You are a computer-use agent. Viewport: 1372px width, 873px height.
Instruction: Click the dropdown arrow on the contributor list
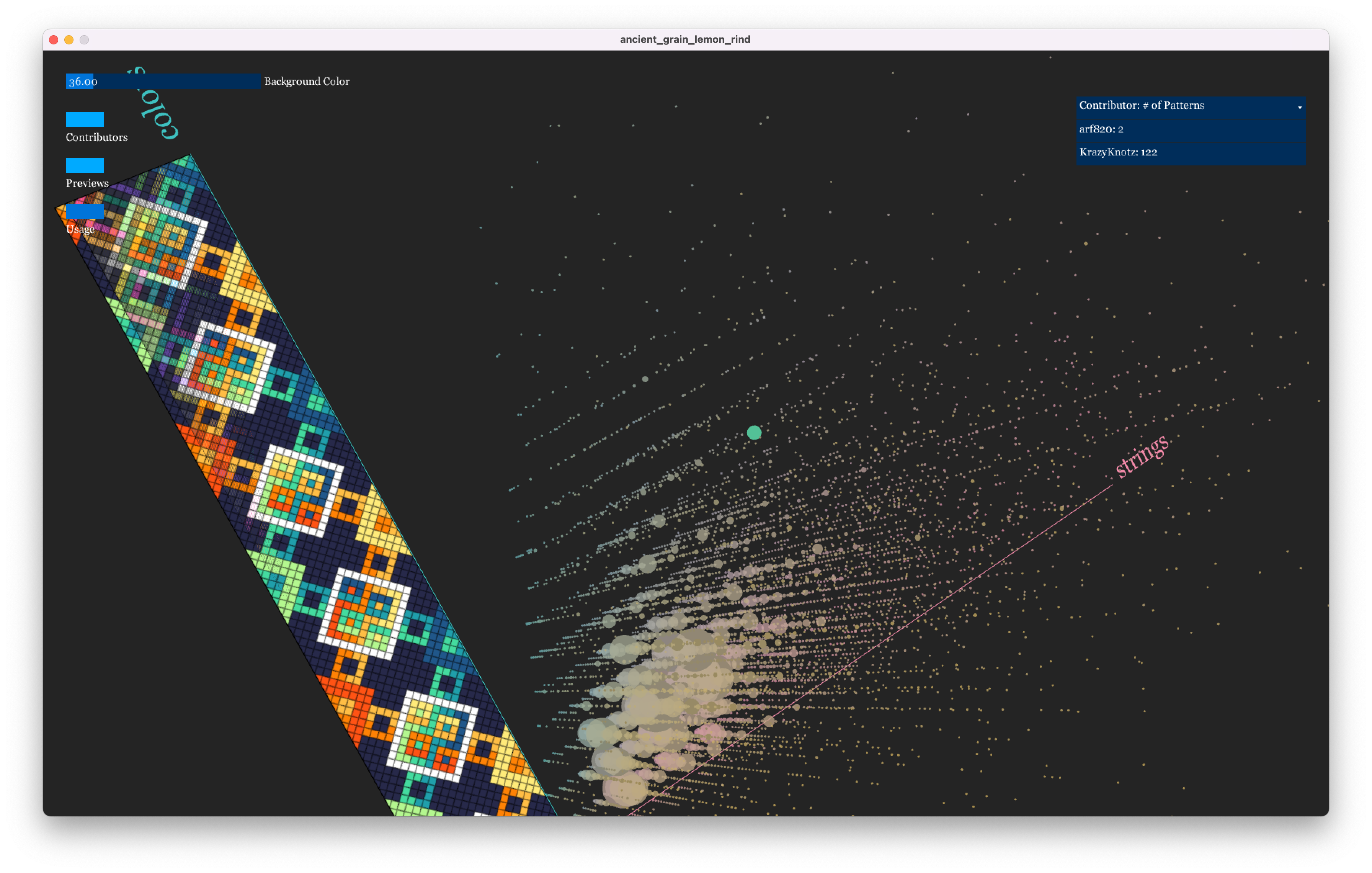(x=1300, y=107)
